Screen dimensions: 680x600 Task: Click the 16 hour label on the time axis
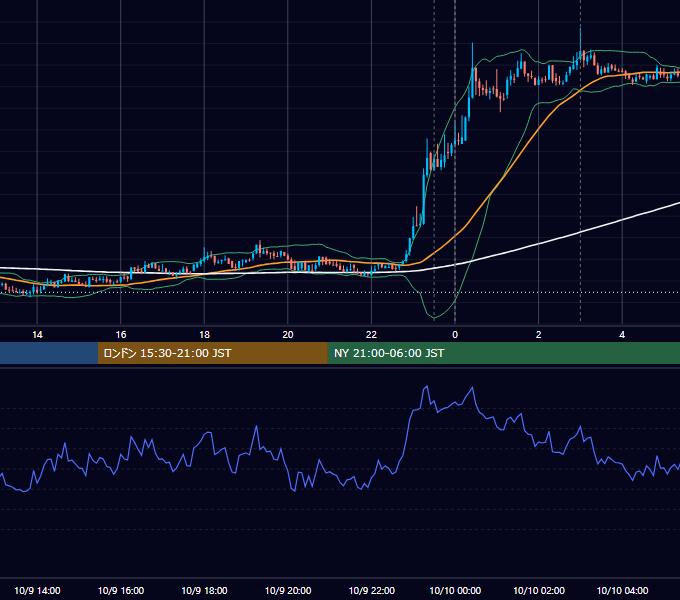[x=121, y=335]
